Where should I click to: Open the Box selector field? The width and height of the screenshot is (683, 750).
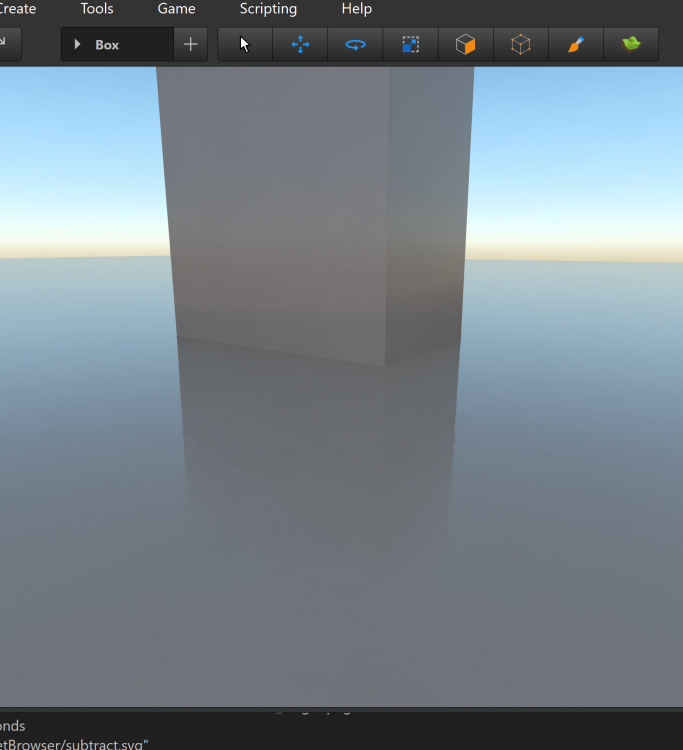point(117,44)
